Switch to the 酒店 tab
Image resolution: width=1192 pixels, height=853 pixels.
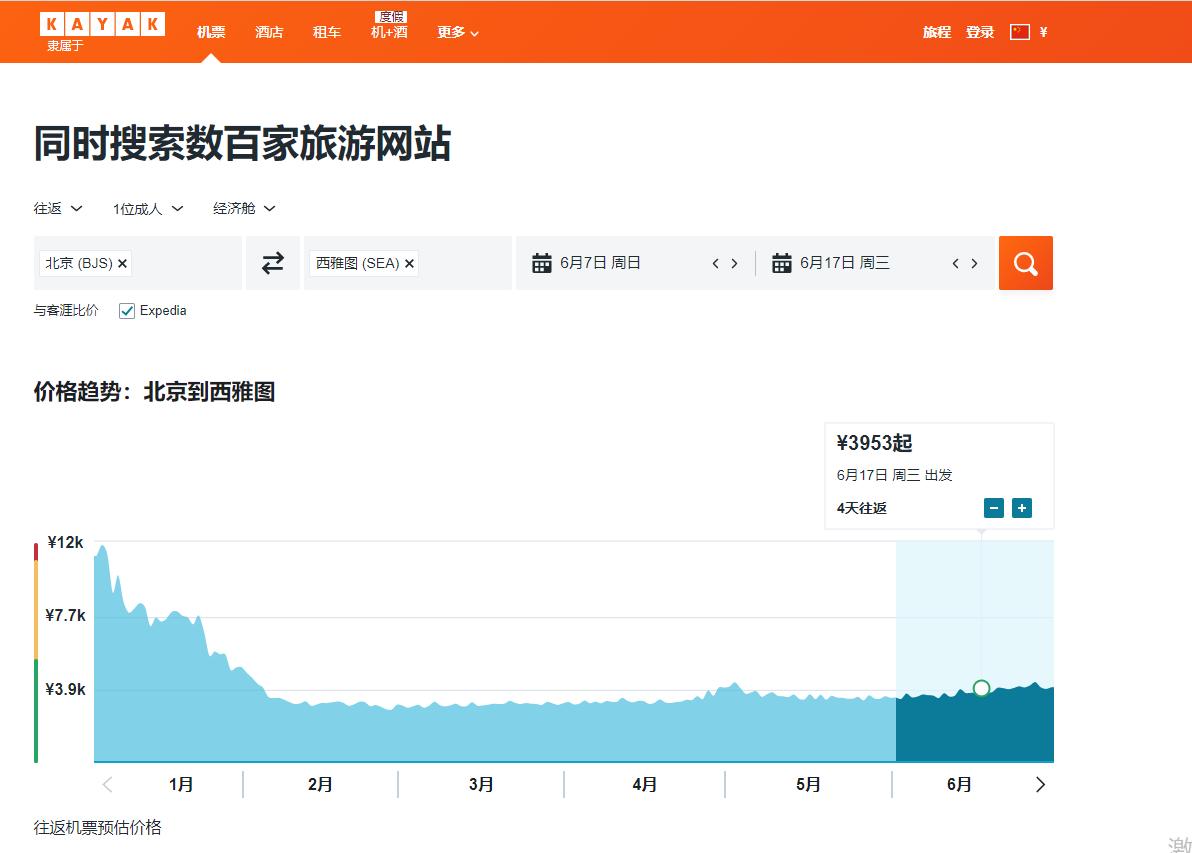point(268,31)
